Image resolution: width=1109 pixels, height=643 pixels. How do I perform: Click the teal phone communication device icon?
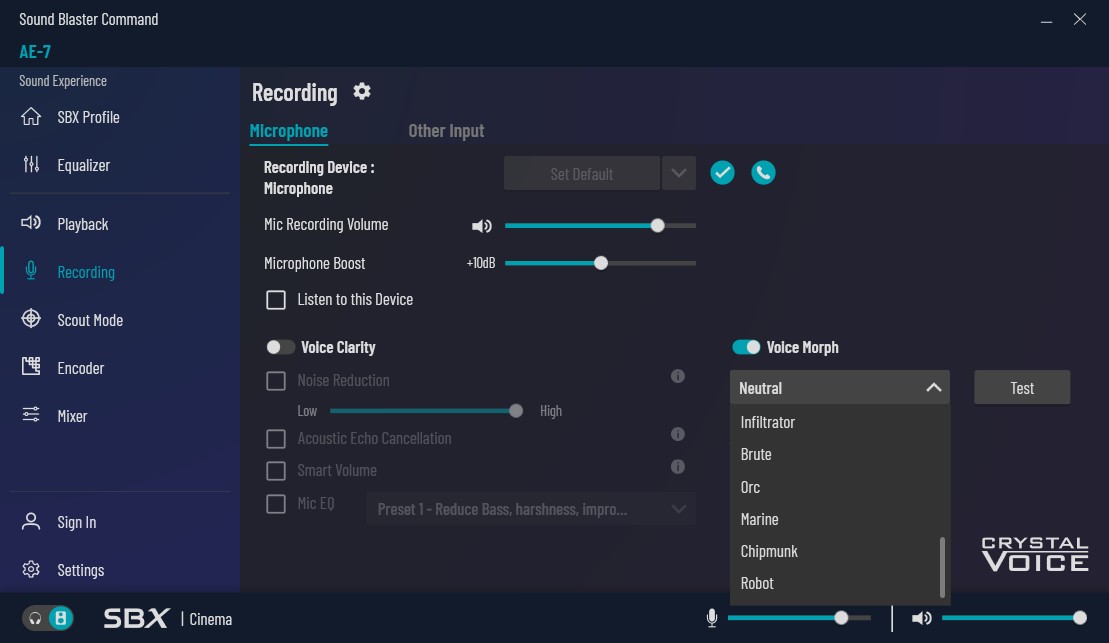tap(763, 173)
